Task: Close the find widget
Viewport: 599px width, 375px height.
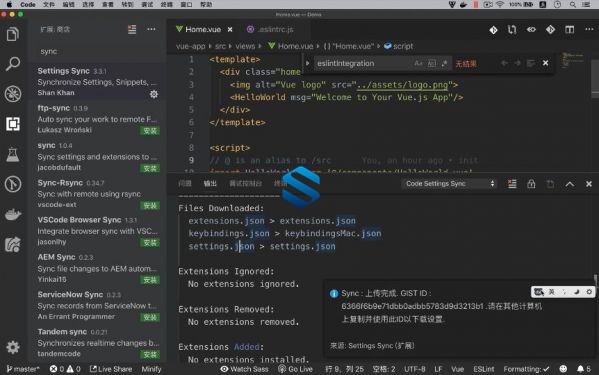Action: (546, 63)
